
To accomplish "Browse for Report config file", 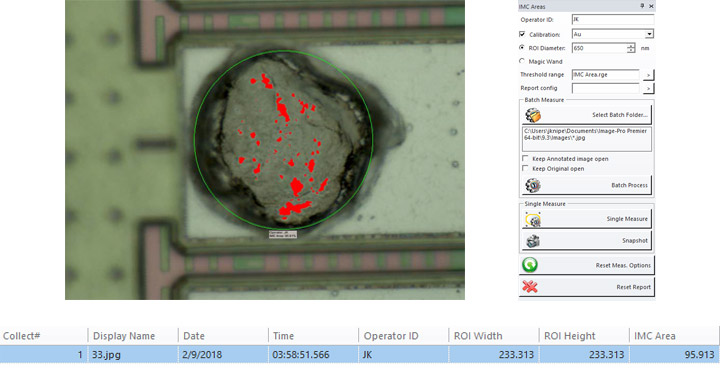I will [x=648, y=88].
